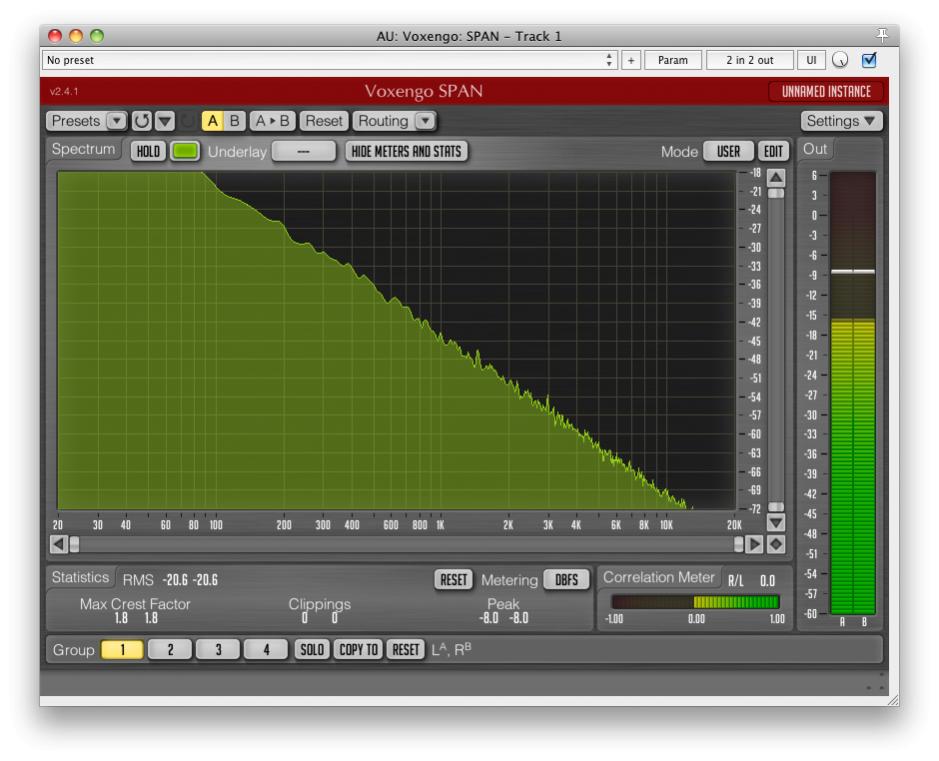
Task: Click the horizontal scroll left arrow
Action: pos(58,544)
